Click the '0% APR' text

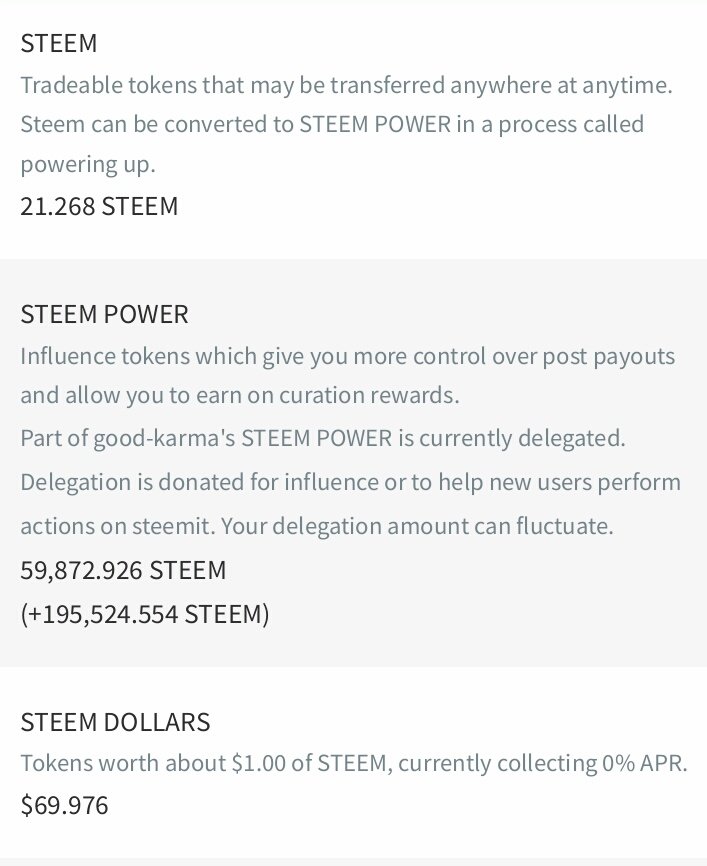coord(645,763)
